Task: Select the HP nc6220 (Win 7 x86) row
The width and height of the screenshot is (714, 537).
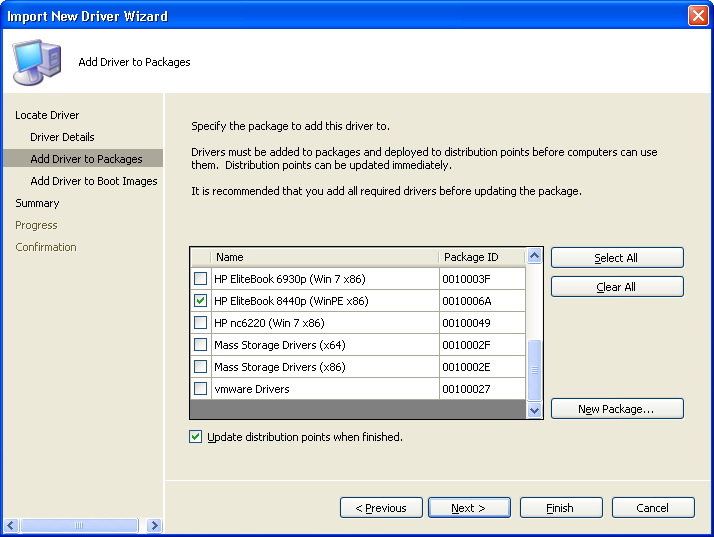Action: click(358, 323)
